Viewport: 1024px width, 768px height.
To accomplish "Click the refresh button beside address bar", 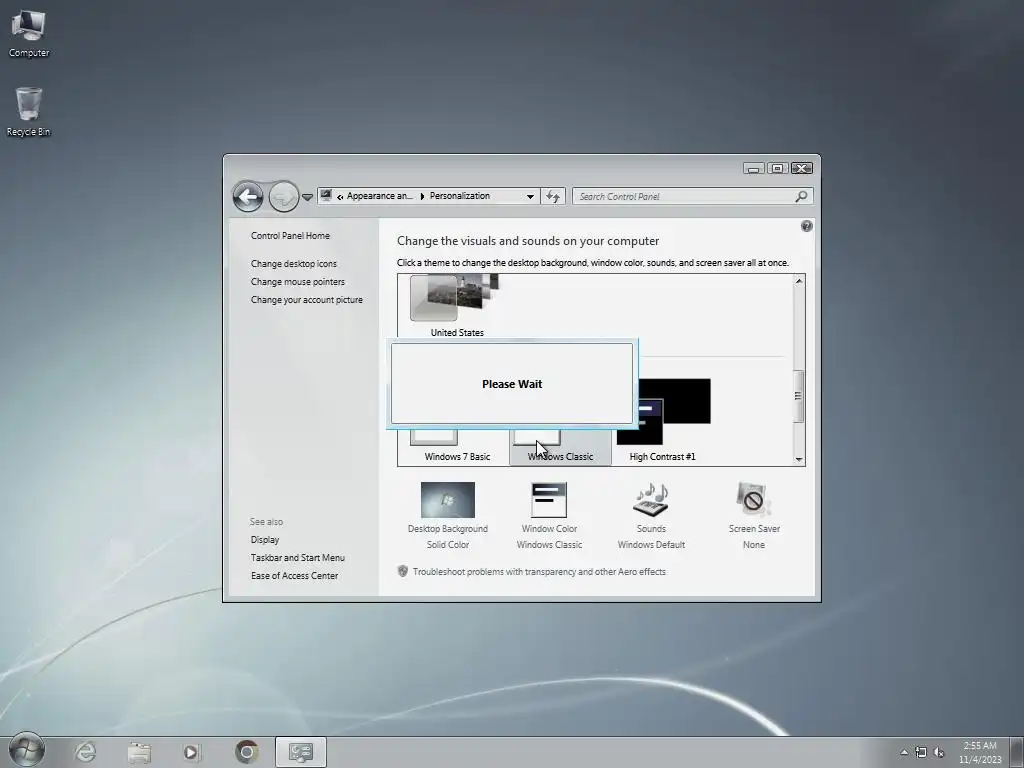I will tap(553, 196).
